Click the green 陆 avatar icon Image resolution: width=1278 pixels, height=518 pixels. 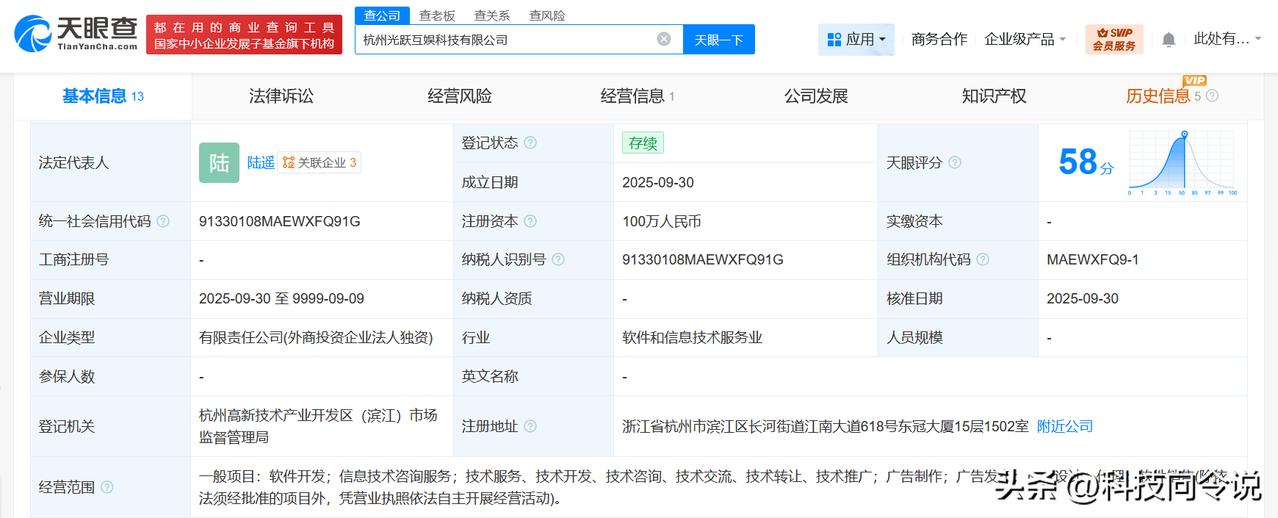(x=219, y=162)
